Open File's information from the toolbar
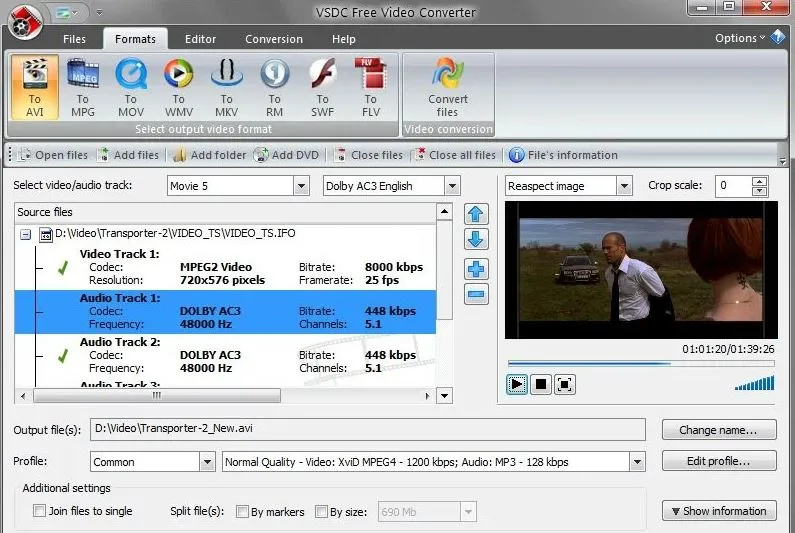The height and width of the screenshot is (533, 795). tap(563, 155)
